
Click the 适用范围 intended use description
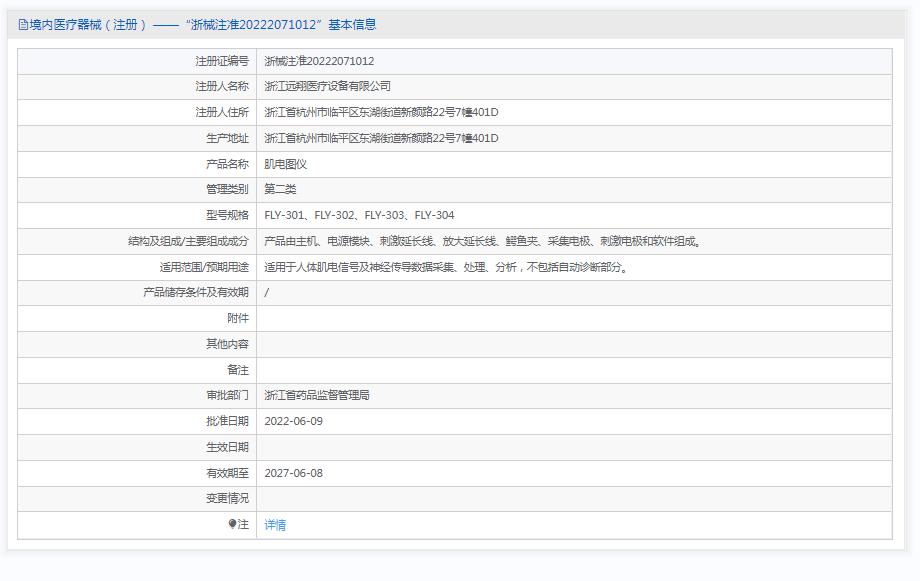pyautogui.click(x=447, y=267)
